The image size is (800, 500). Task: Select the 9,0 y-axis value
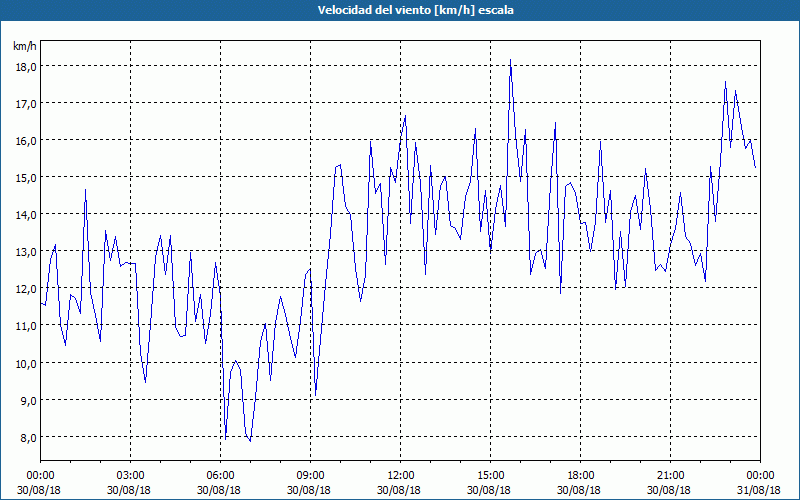(x=28, y=401)
